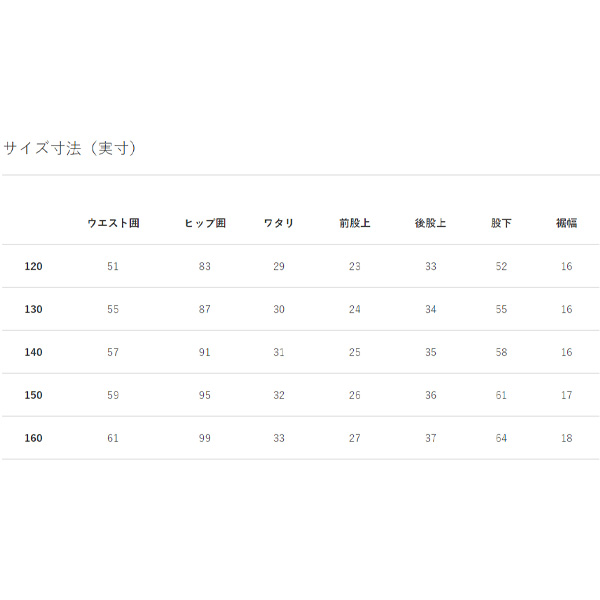Screen dimensions: 600x600
Task: Select the 裾幅 column header
Action: (567, 223)
